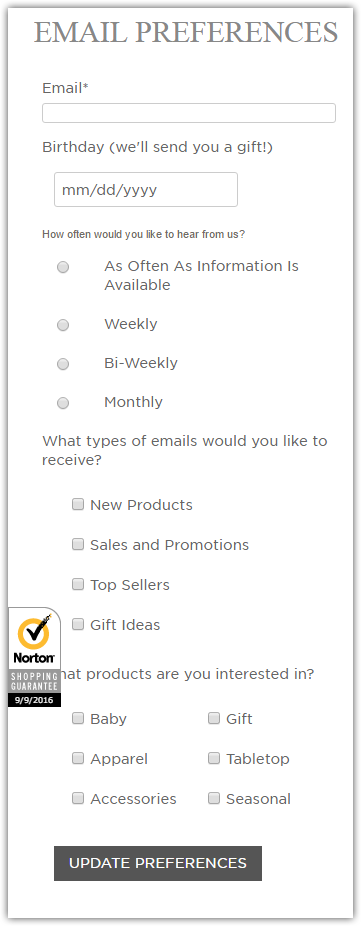The image size is (361, 926).
Task: Enable Sales and Promotions emails
Action: coord(78,544)
